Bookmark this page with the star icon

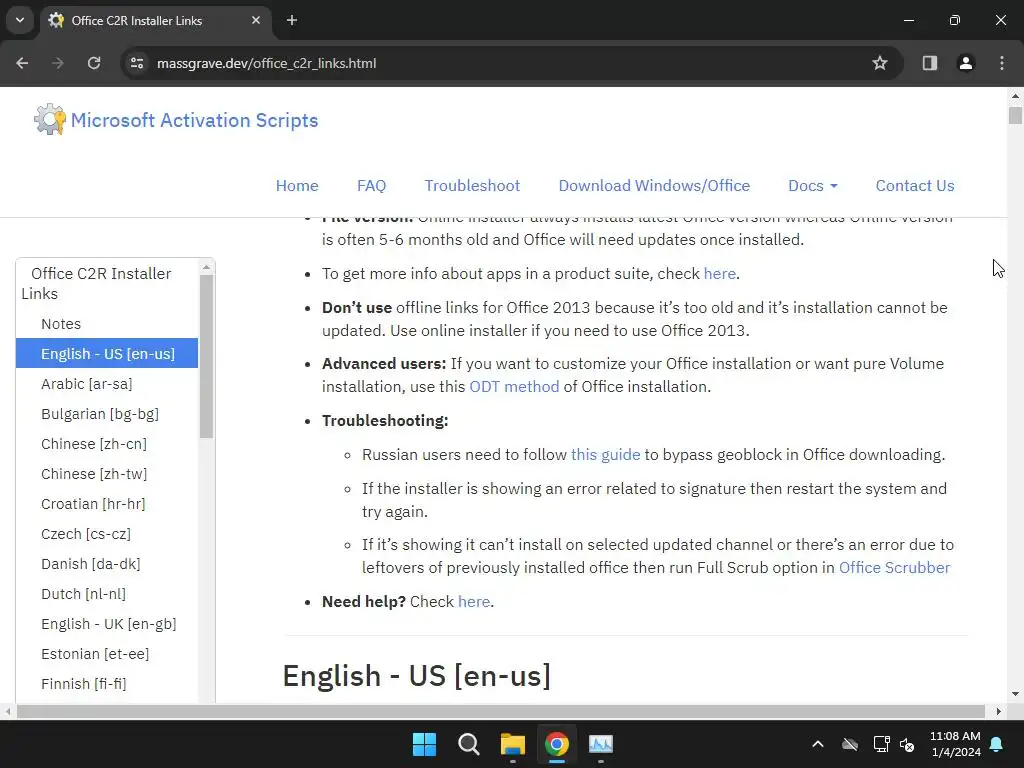tap(880, 63)
